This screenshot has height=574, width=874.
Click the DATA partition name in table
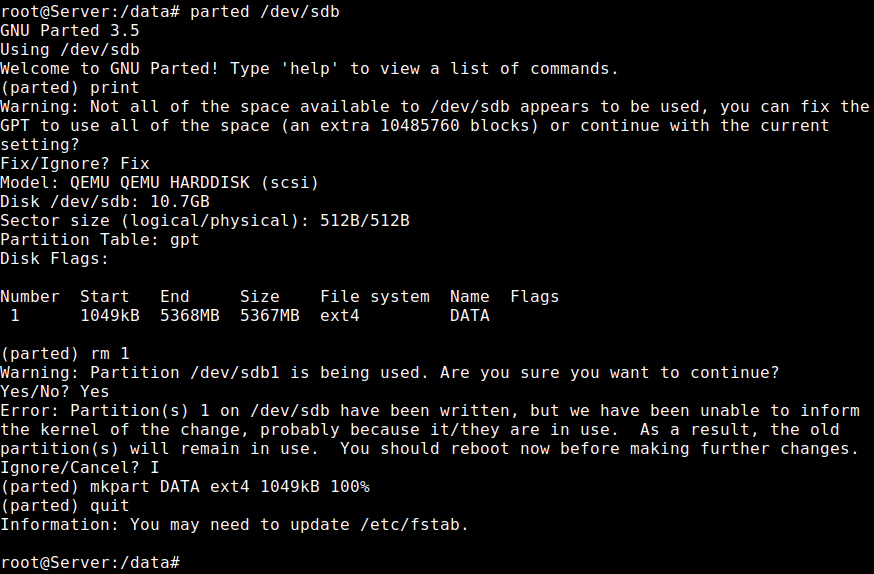pos(470,315)
